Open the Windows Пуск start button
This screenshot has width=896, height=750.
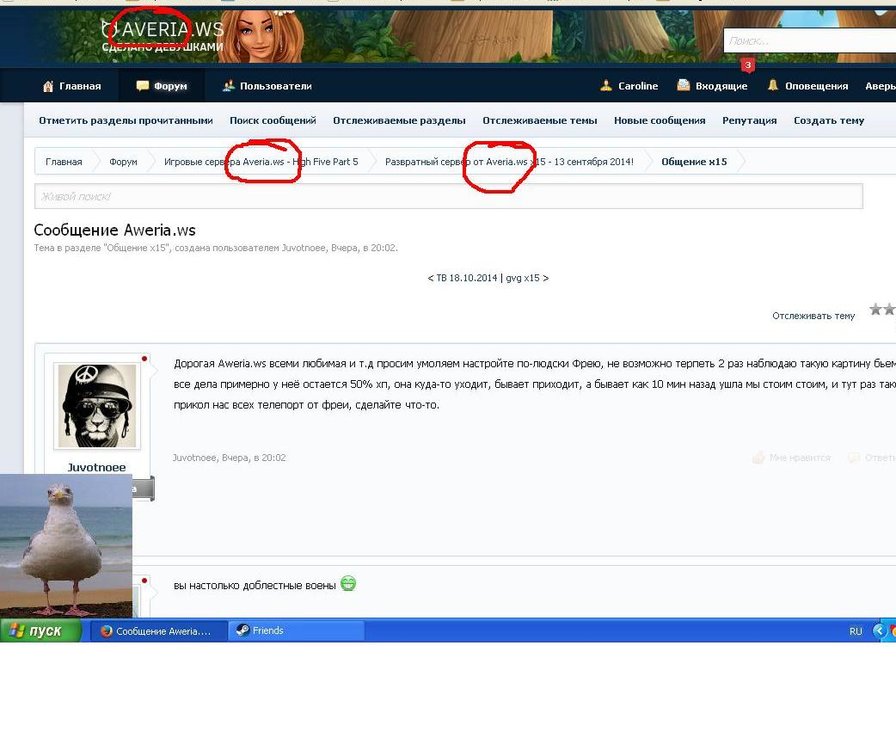pos(36,631)
